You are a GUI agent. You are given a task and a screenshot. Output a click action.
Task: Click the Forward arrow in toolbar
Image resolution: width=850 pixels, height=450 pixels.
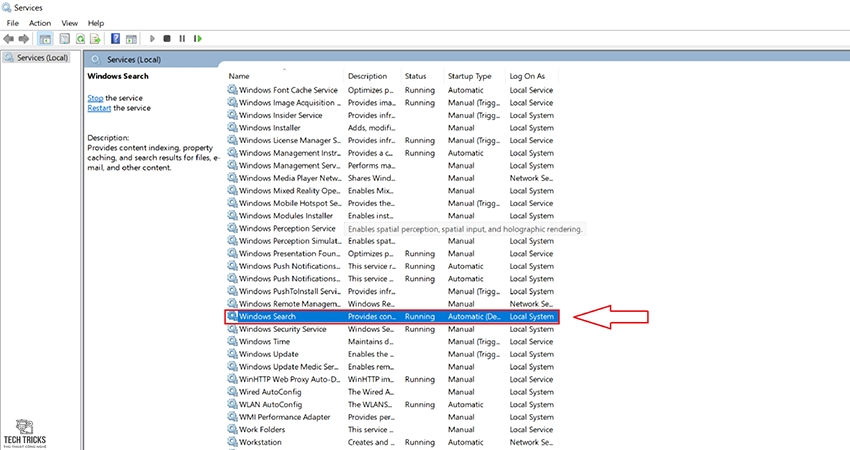(23, 38)
